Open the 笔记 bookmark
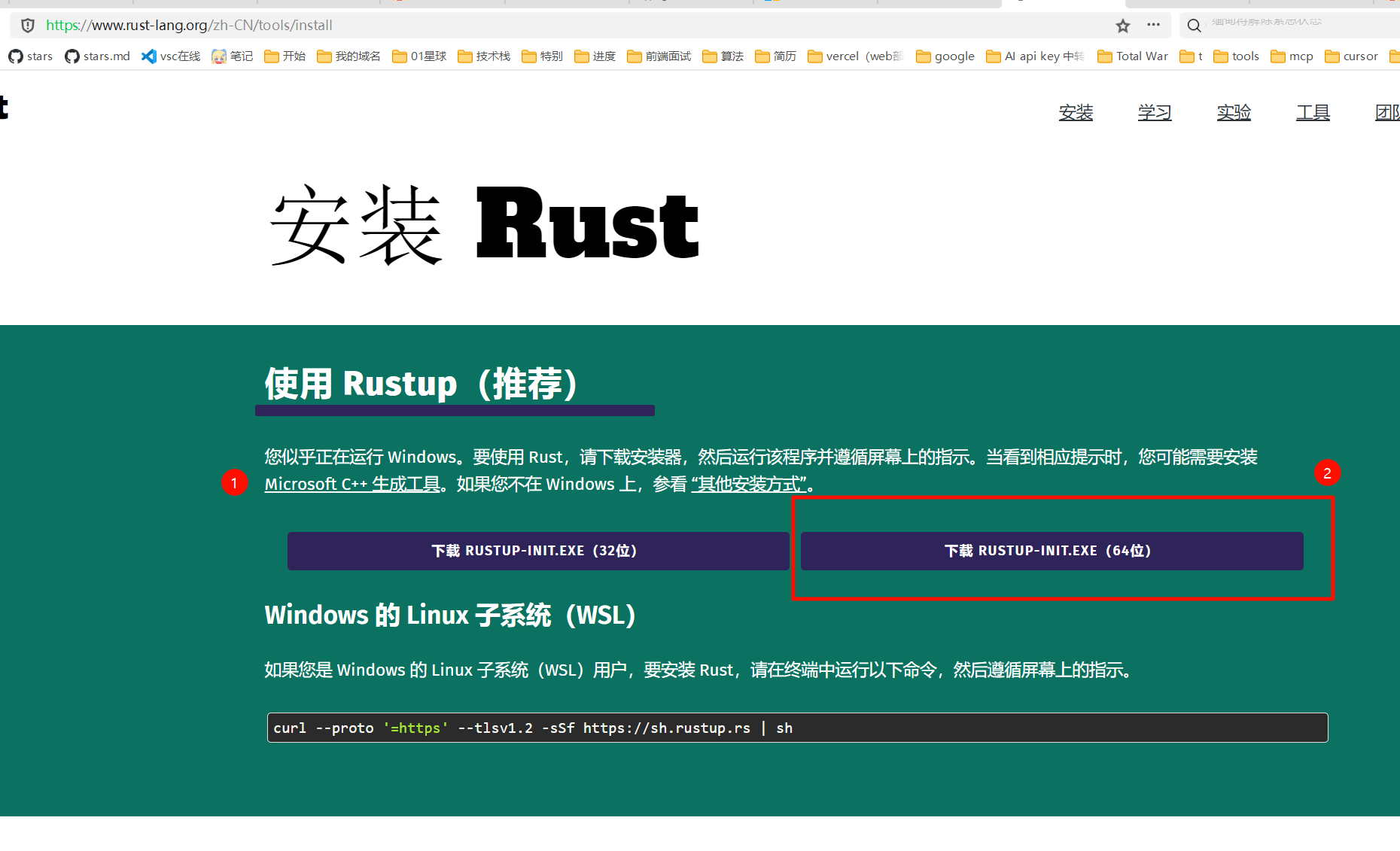 point(232,56)
